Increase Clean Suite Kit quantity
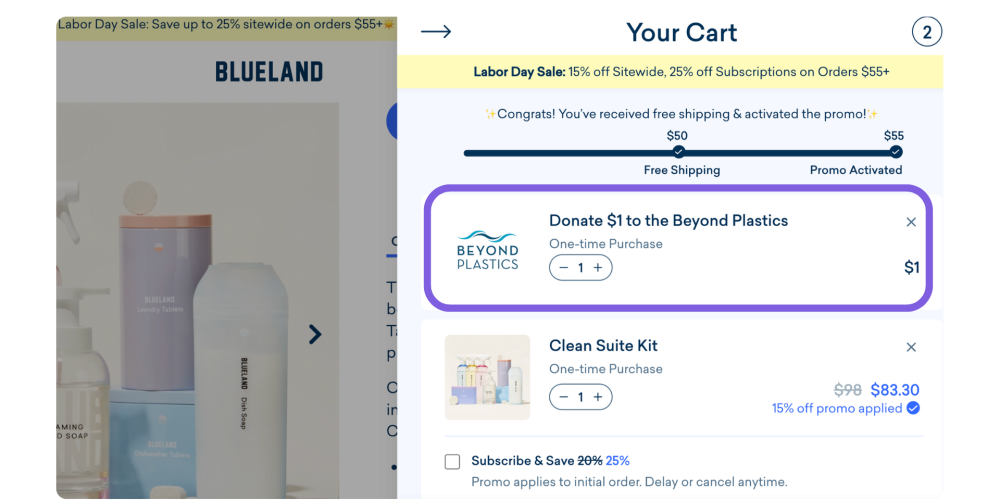Screen dimensions: 1000x500 [x=598, y=397]
